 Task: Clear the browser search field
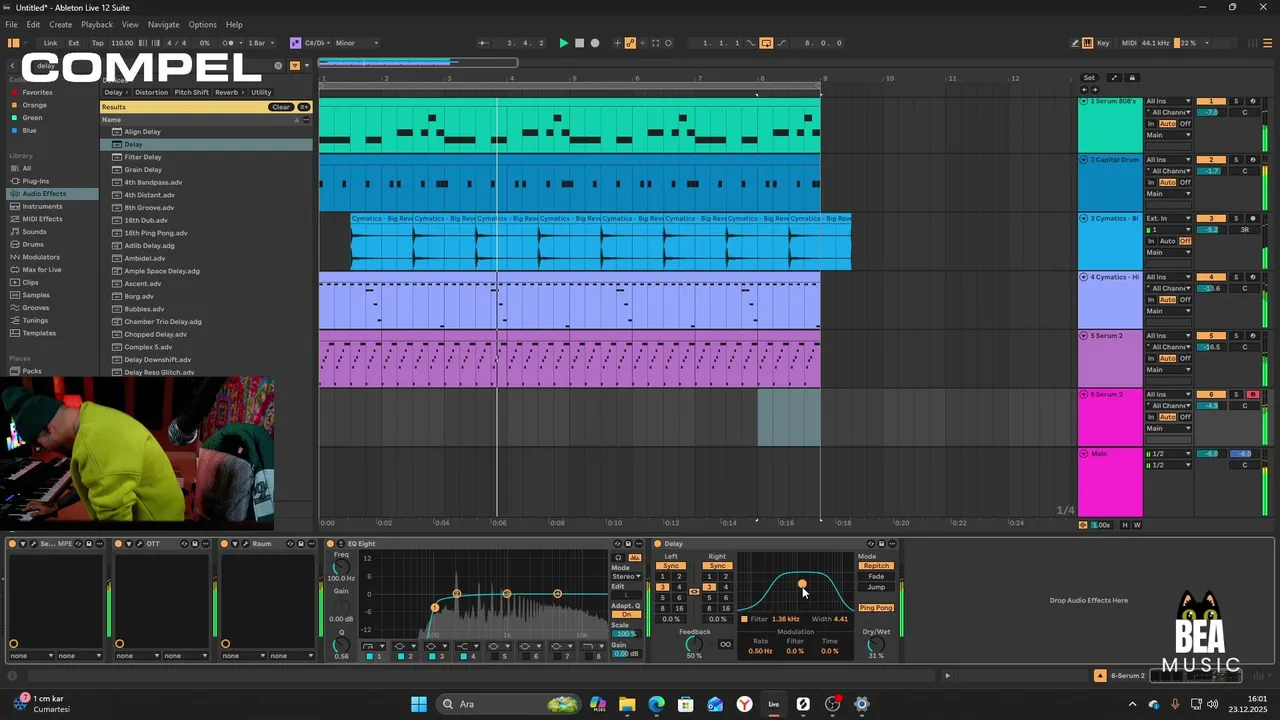[278, 66]
